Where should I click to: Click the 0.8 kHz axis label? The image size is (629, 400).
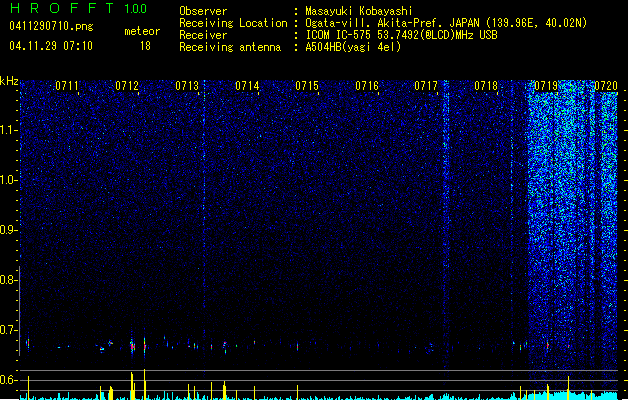pyautogui.click(x=9, y=280)
